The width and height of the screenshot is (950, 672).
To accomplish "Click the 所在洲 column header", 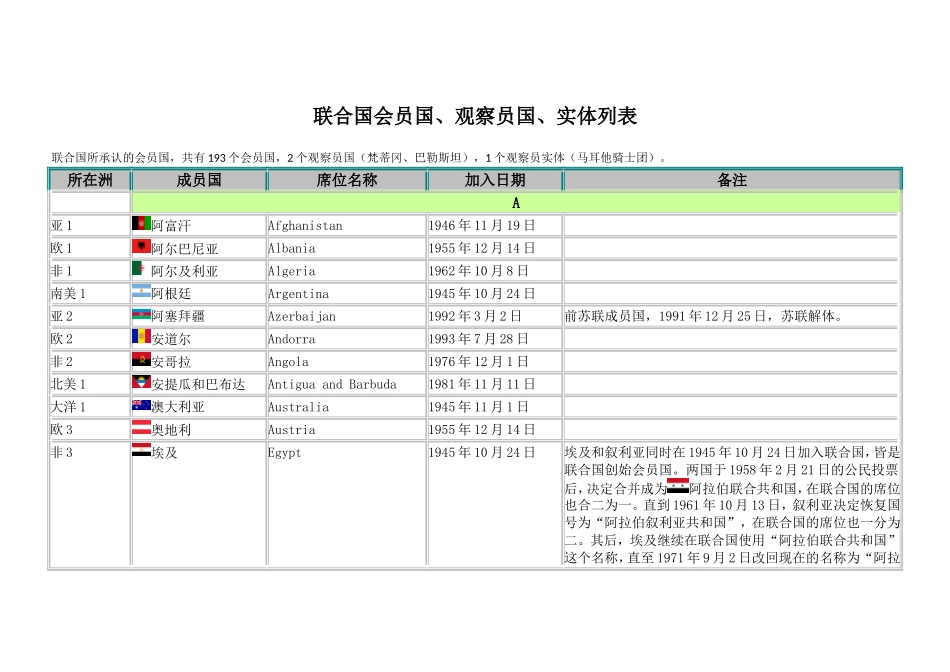I will (90, 180).
